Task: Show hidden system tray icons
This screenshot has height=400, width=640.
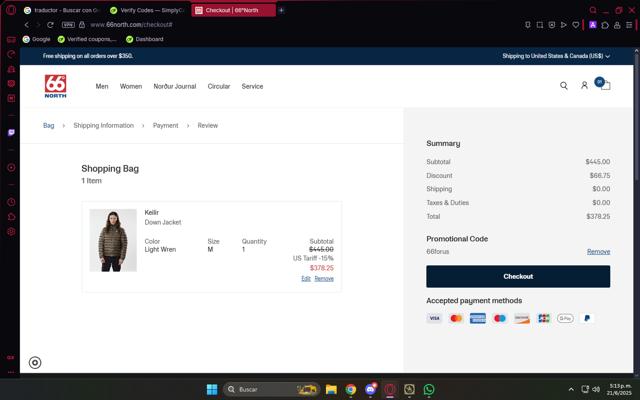Action: (x=571, y=389)
